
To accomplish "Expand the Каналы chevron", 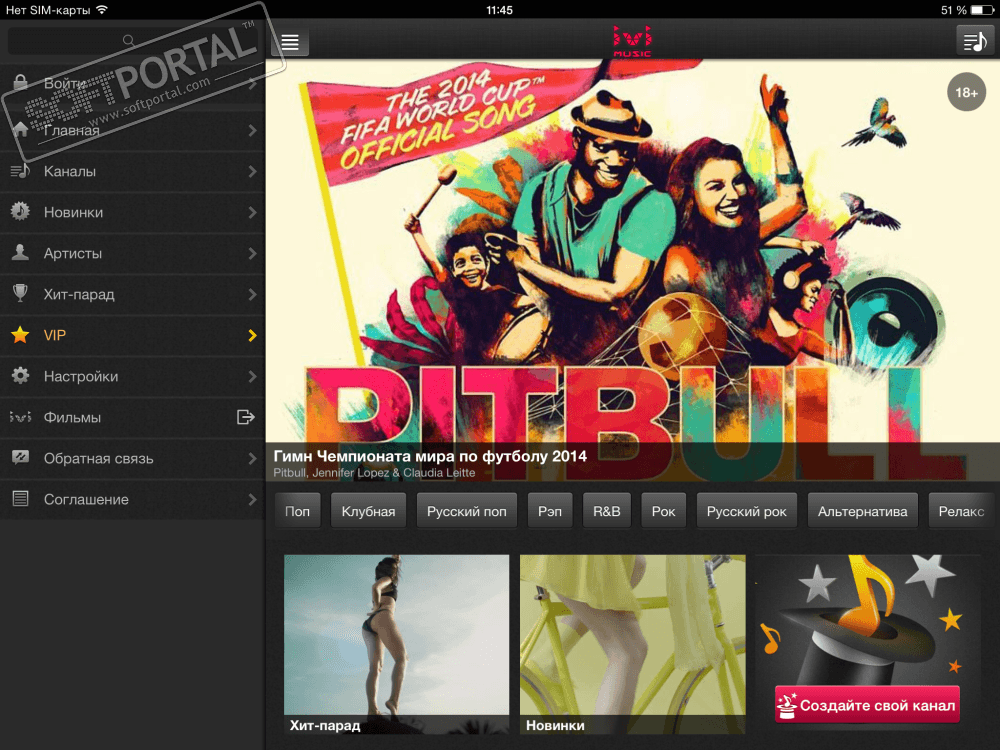I will click(x=253, y=171).
